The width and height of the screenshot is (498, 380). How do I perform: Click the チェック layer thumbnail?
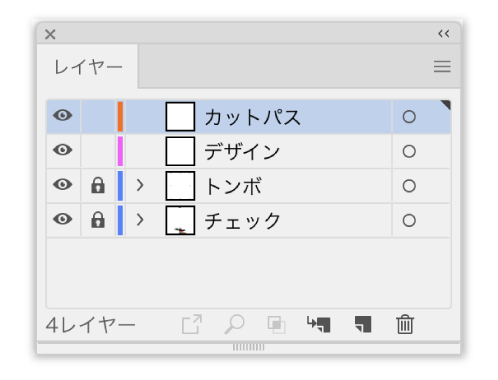click(x=180, y=220)
